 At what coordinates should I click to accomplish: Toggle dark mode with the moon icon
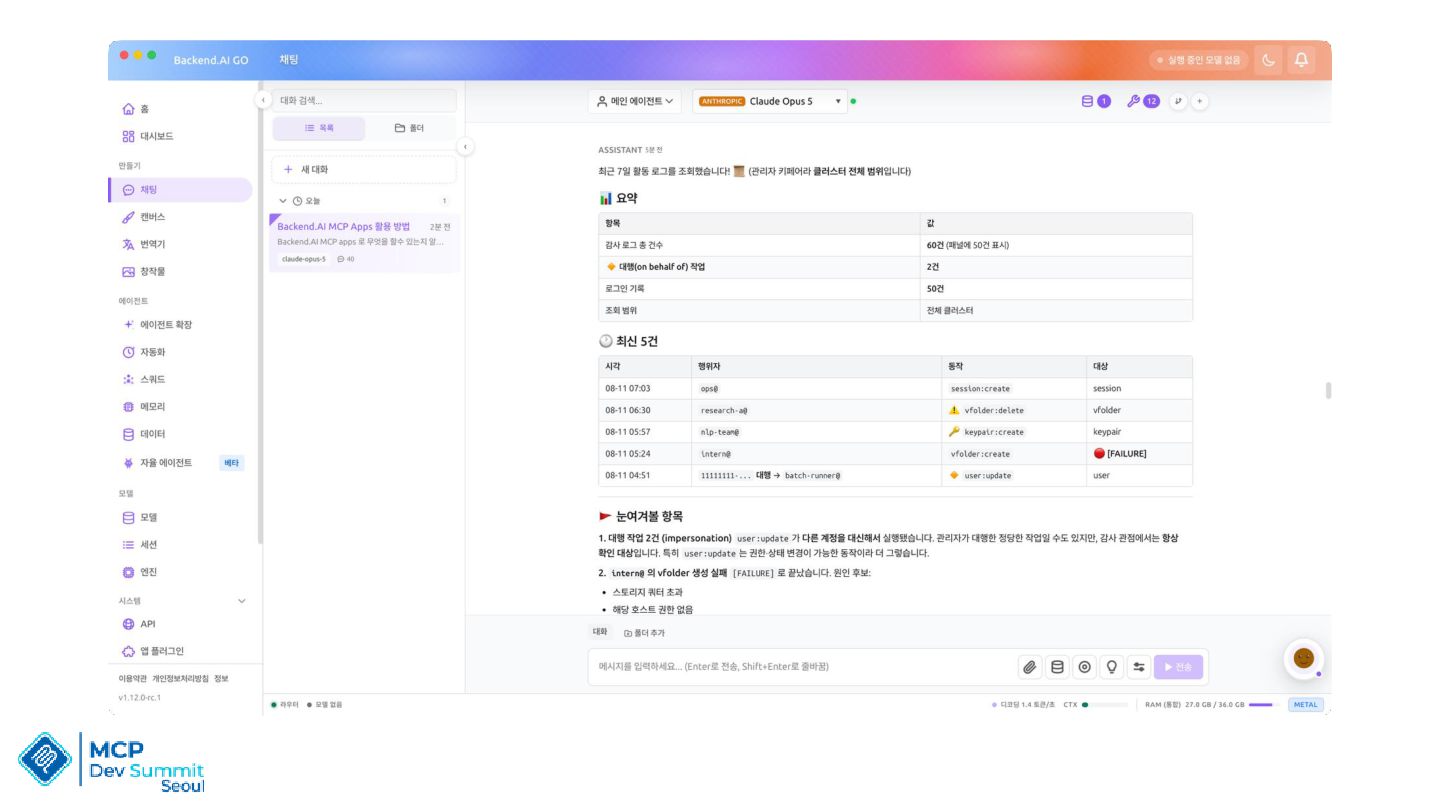(1268, 60)
